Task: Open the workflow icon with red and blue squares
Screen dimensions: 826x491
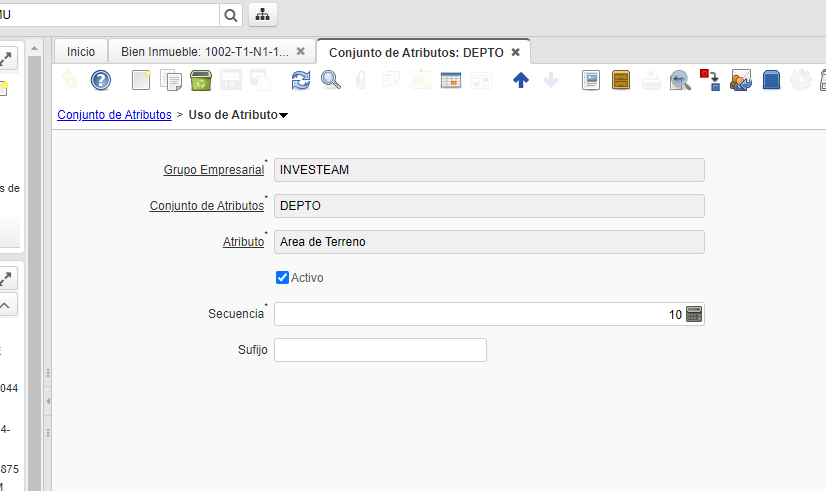Action: pos(710,81)
